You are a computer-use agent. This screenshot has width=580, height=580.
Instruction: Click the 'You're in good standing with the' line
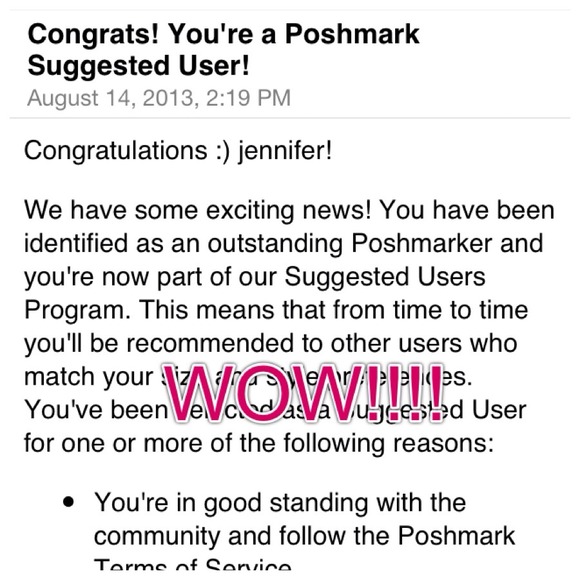tap(280, 503)
